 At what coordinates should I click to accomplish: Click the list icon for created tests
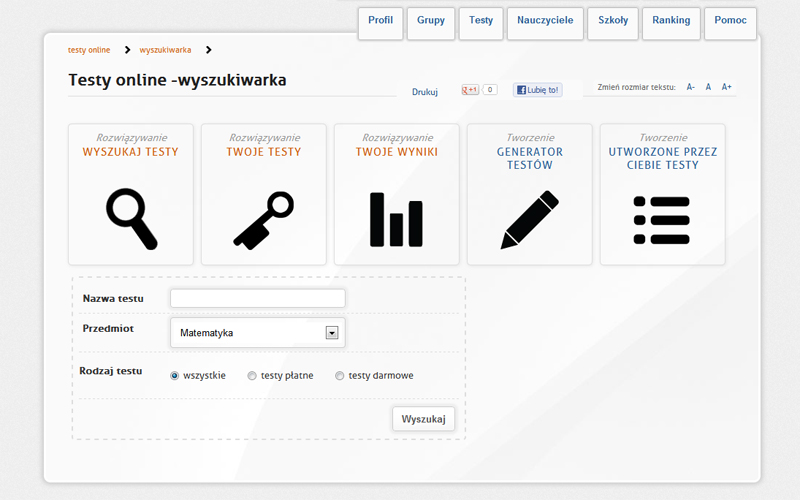[662, 220]
